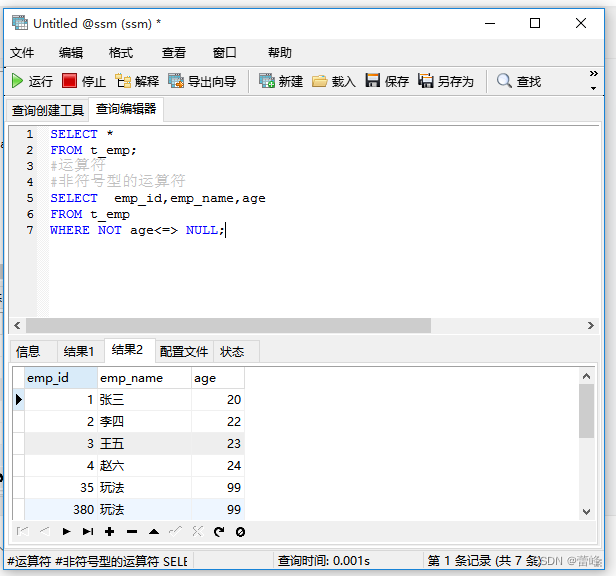Go to first record in navigator
Image resolution: width=616 pixels, height=576 pixels.
(x=22, y=532)
